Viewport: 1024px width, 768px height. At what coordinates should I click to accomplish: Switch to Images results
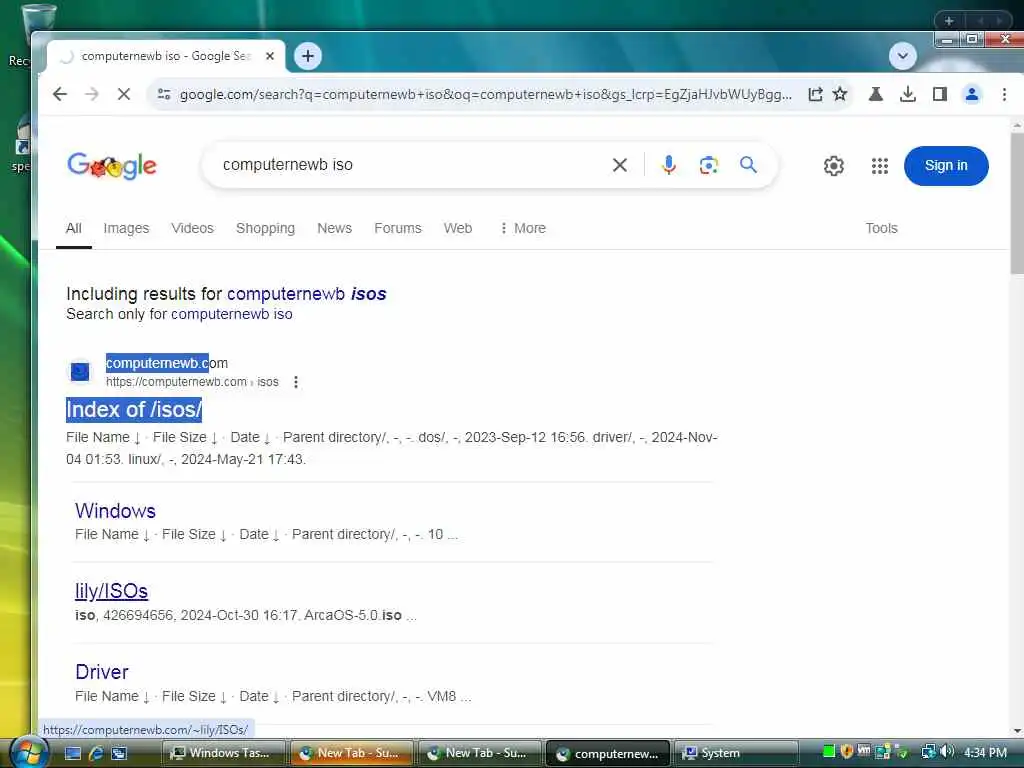126,228
